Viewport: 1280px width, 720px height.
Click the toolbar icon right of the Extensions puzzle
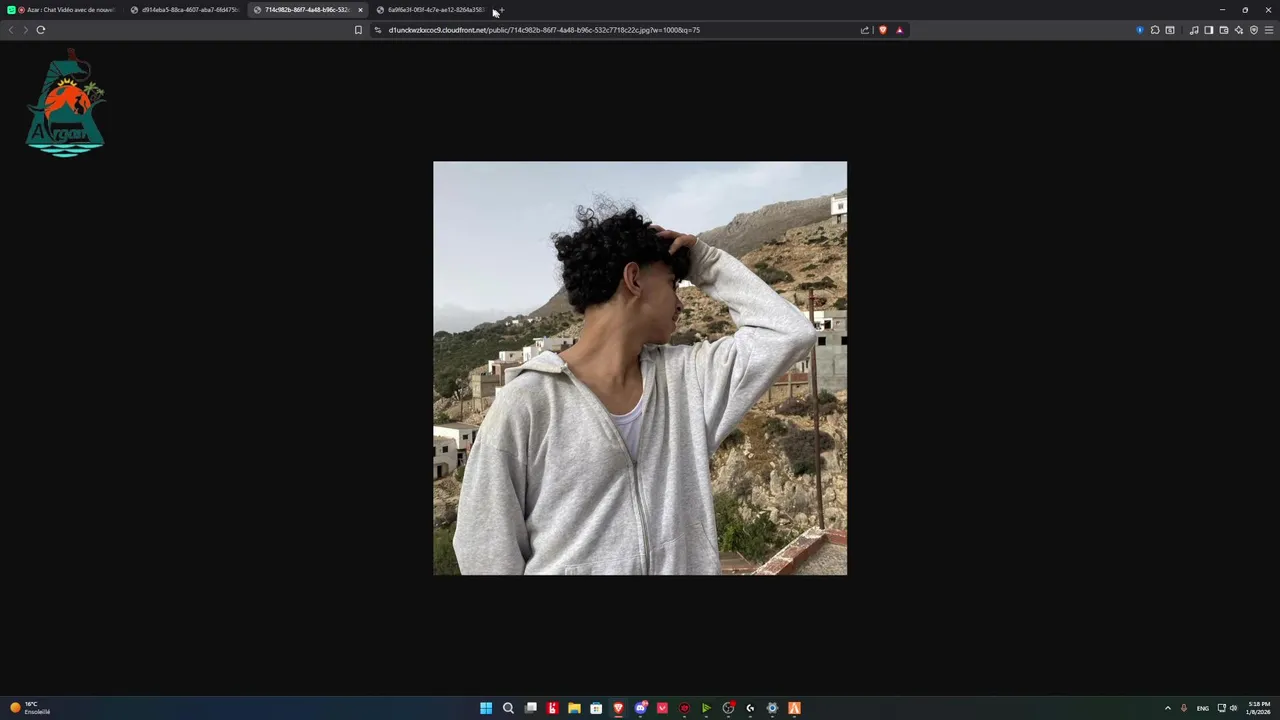pos(1170,30)
